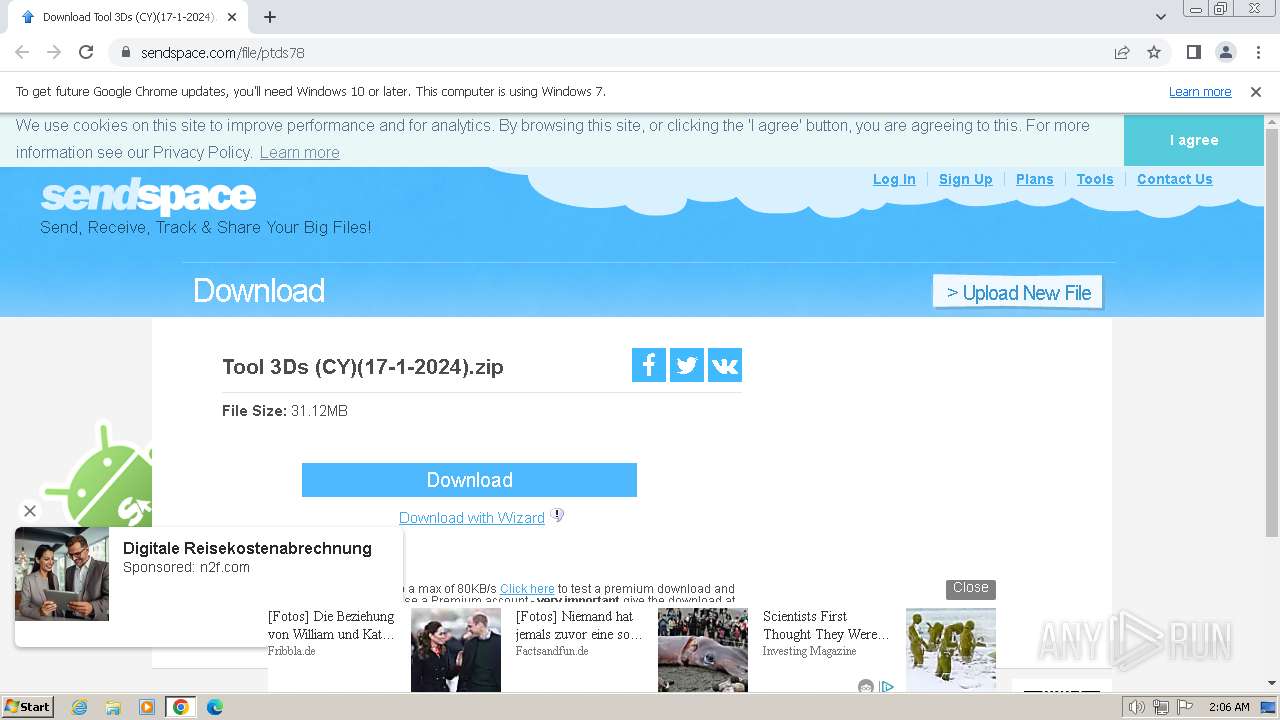This screenshot has height=720, width=1280.
Task: Share the file on VK
Action: click(725, 365)
